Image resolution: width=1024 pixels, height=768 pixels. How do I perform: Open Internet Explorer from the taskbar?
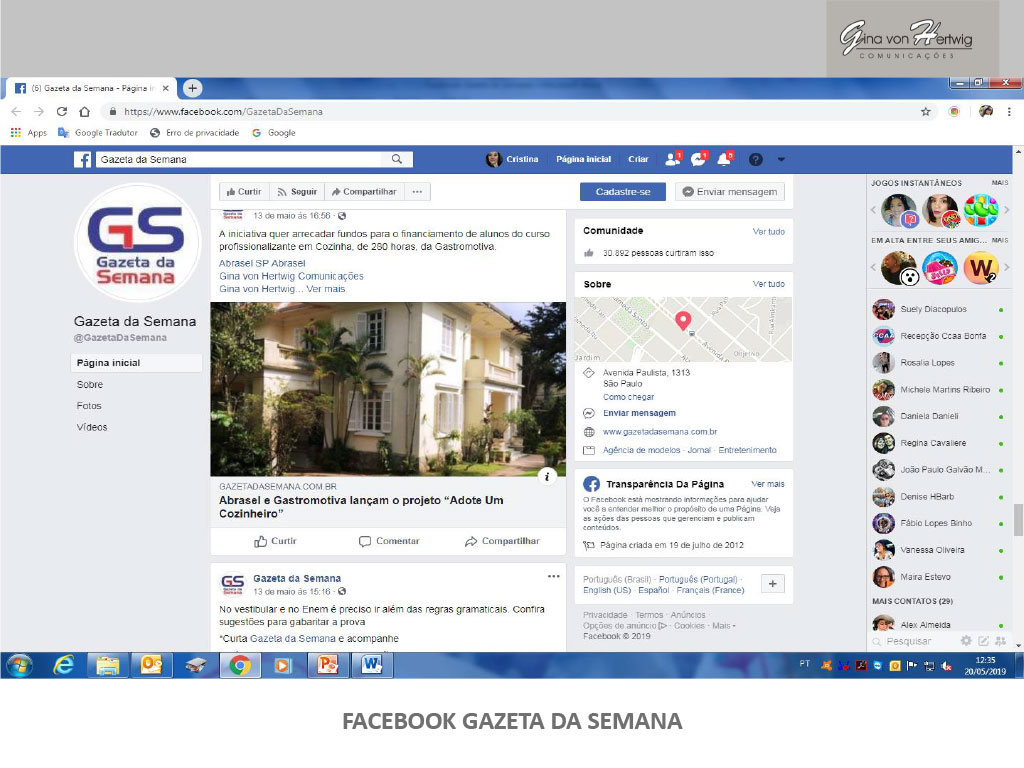[63, 666]
